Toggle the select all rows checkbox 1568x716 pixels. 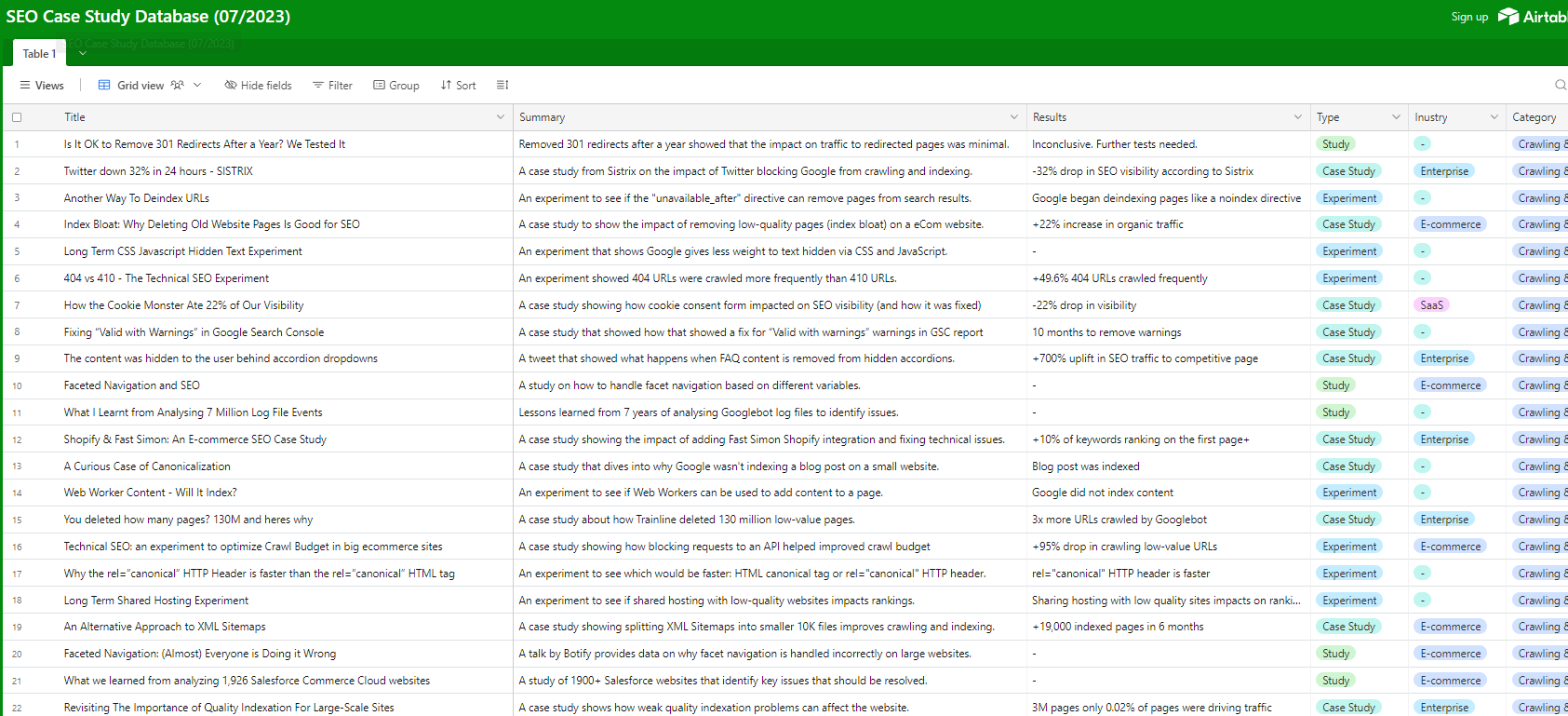17,117
